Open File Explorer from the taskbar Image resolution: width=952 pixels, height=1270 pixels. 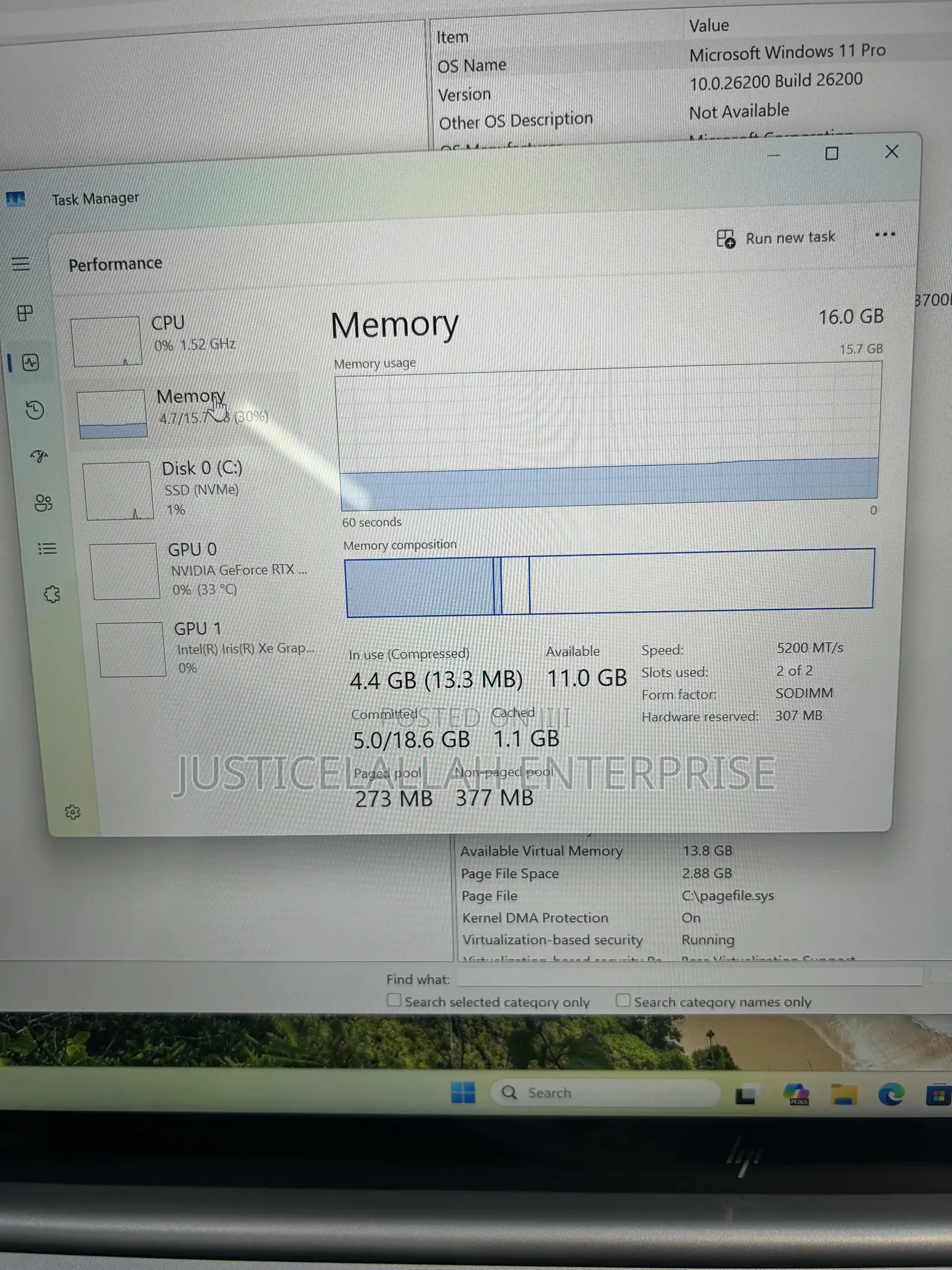[843, 1094]
